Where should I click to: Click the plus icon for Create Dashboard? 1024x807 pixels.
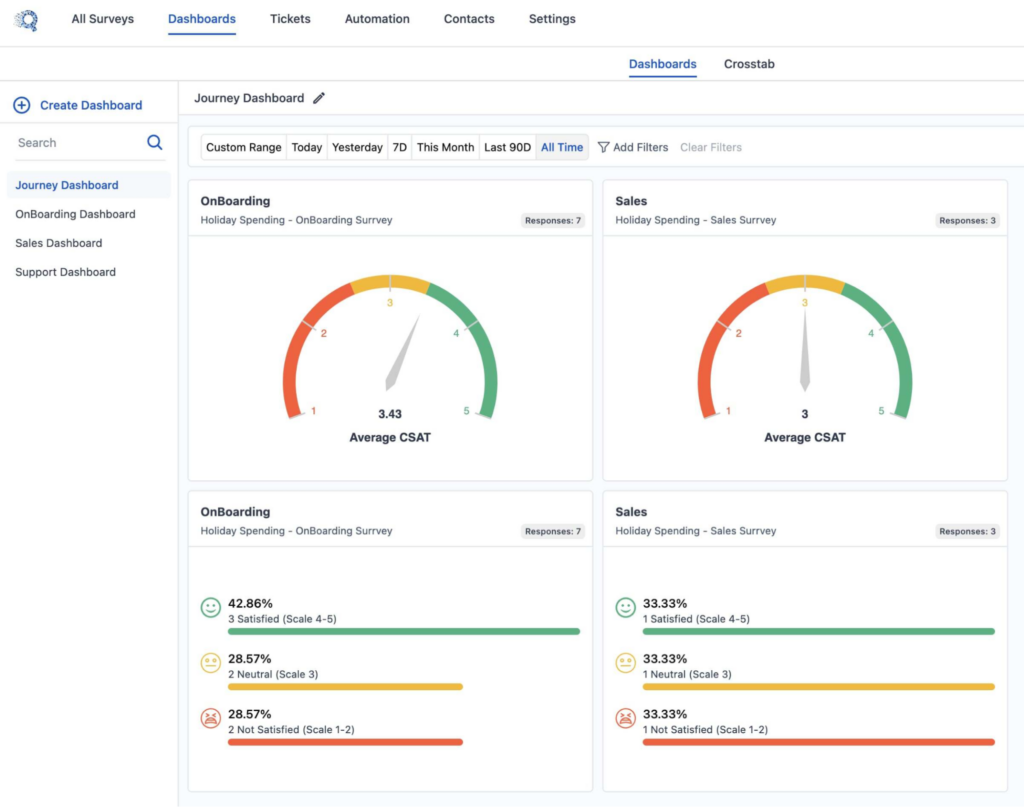(x=21, y=105)
